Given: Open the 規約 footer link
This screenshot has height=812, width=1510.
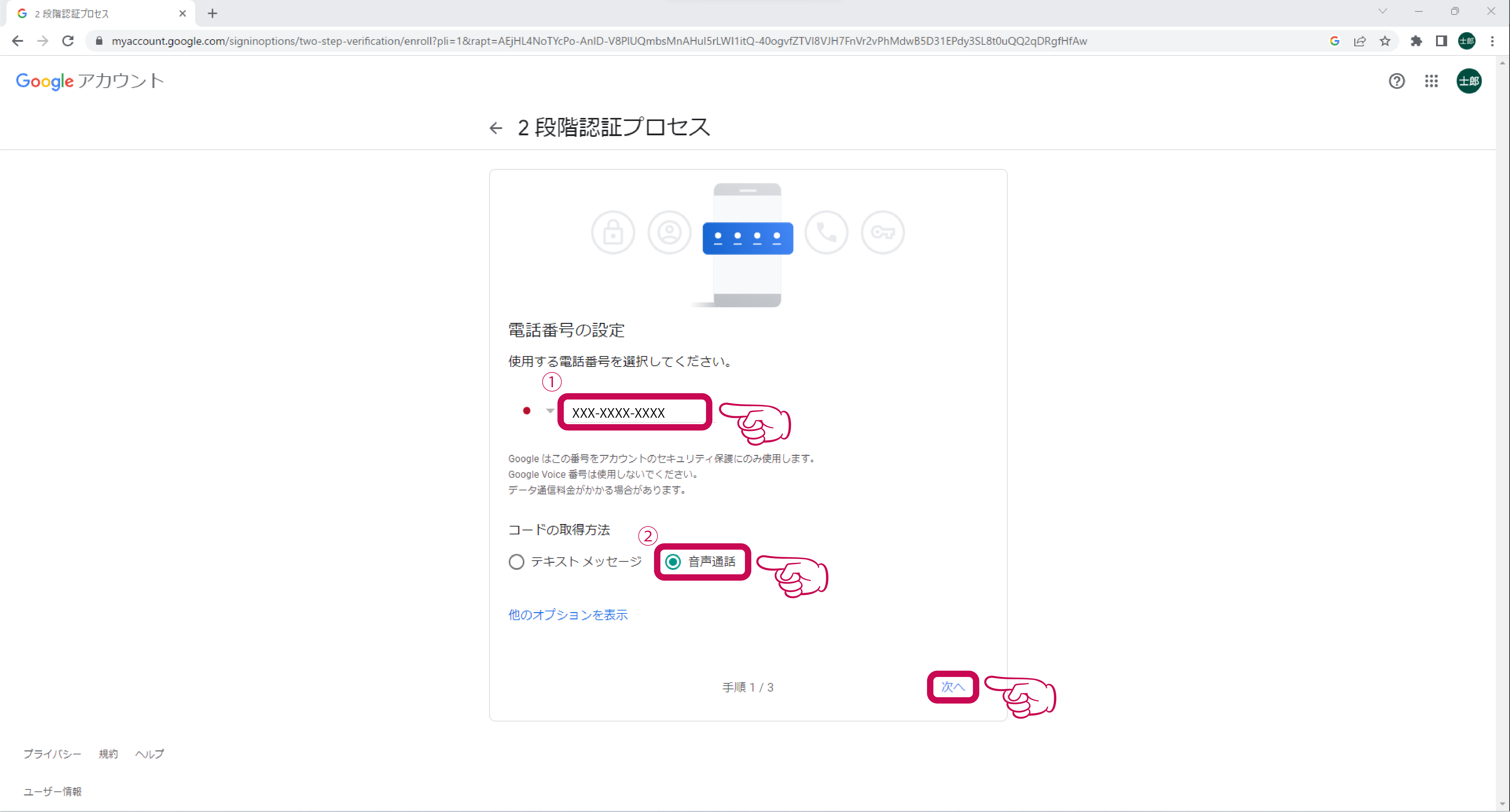Looking at the screenshot, I should pos(108,754).
